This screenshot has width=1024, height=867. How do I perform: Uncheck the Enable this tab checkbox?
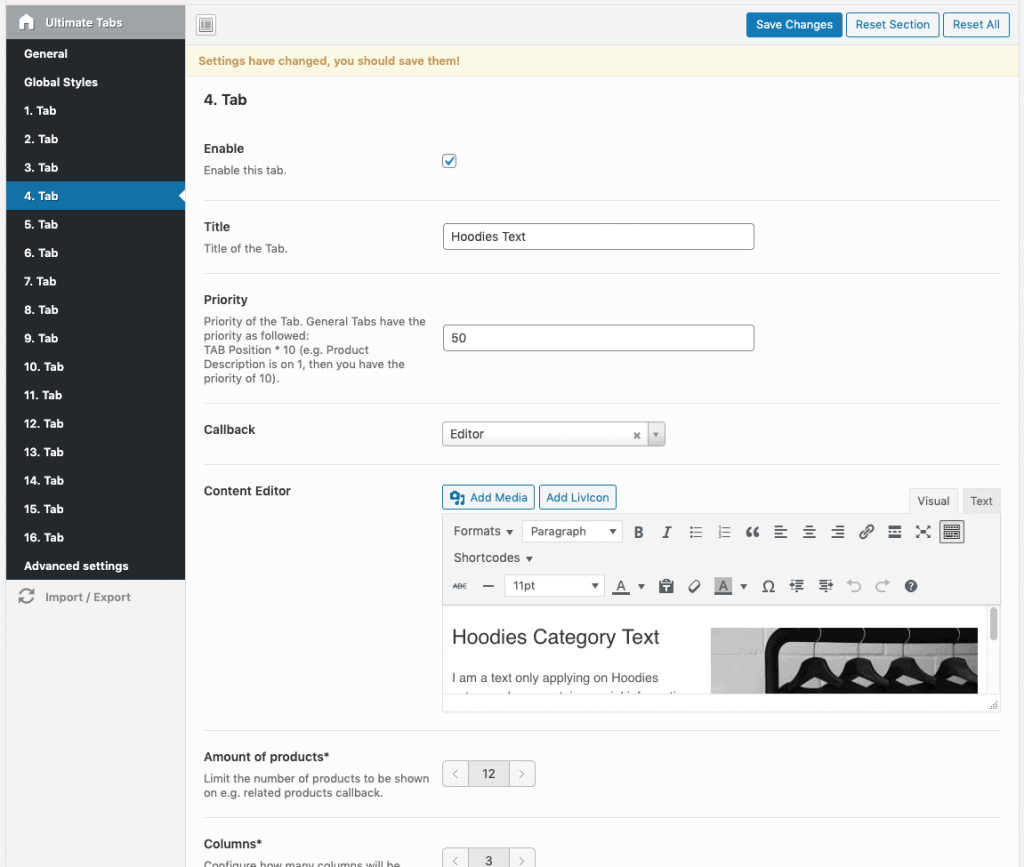(449, 161)
